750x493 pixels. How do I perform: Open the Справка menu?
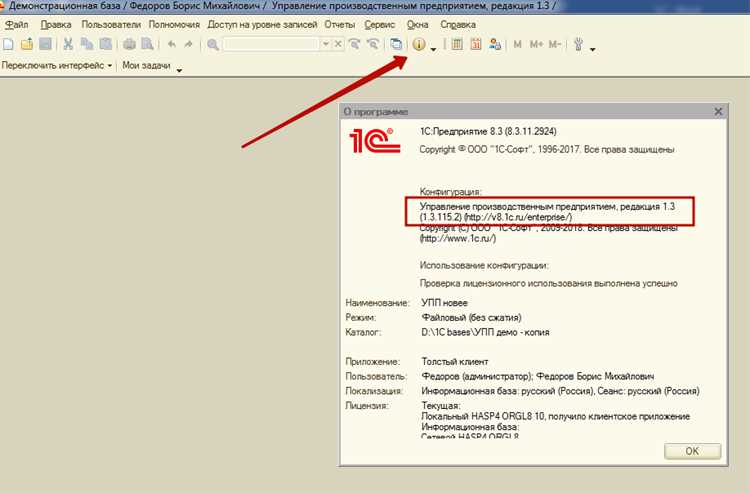[x=458, y=24]
